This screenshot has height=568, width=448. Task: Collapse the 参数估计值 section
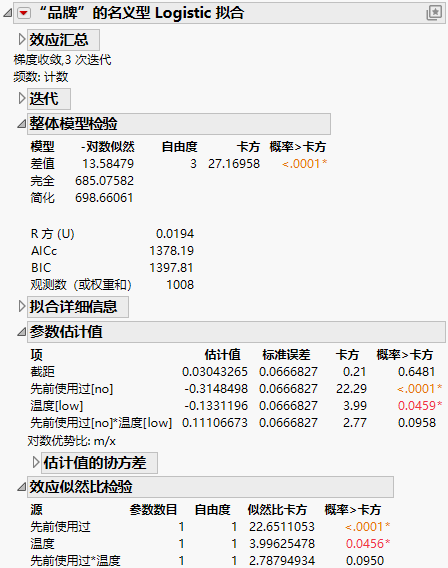pos(21,331)
